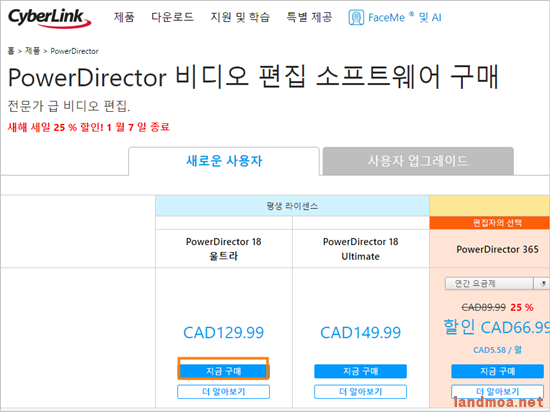
Task: Buy PowerDirector 18 울트라 with 지금 구매
Action: click(x=223, y=371)
